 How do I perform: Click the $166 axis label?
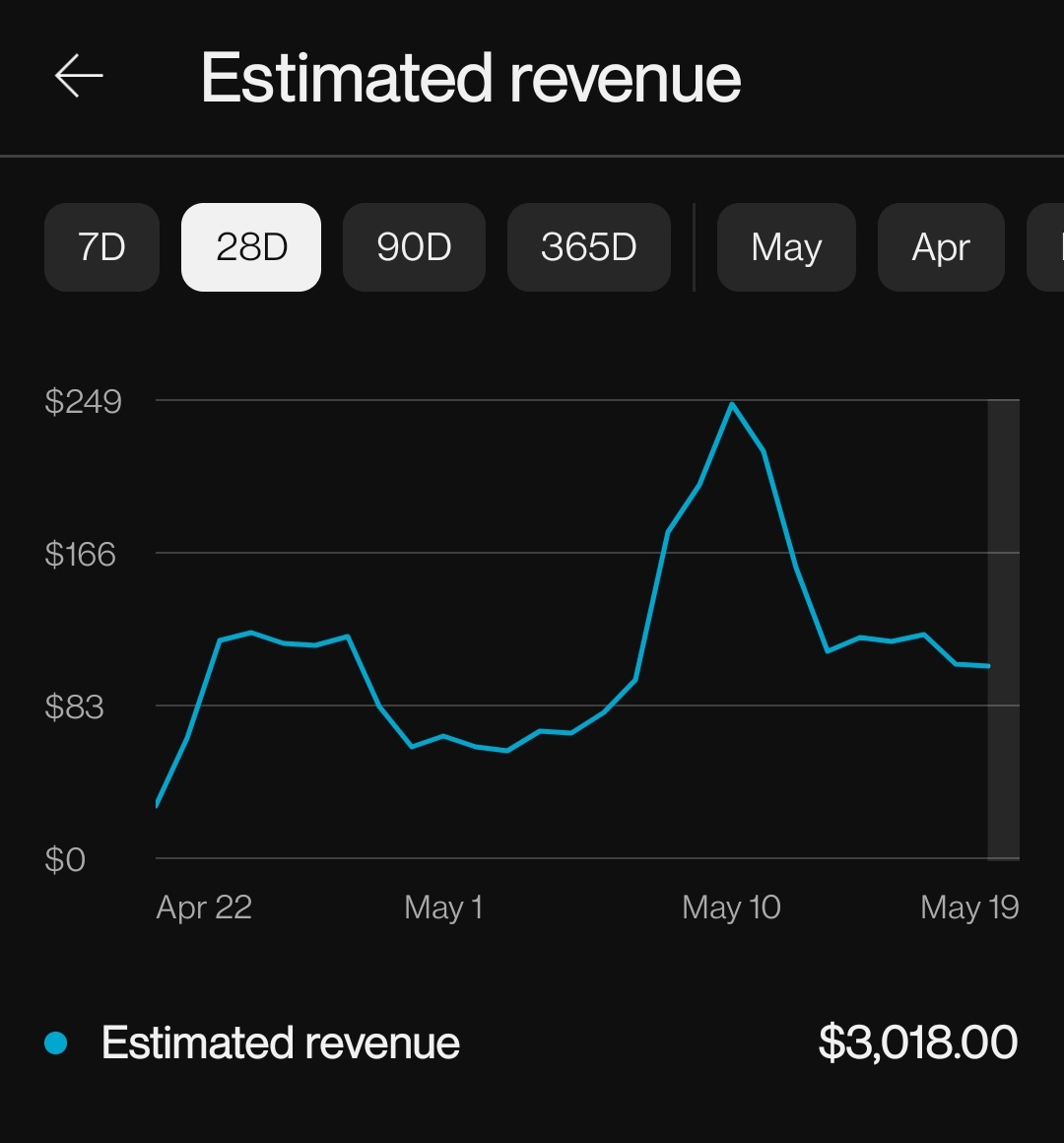coord(80,555)
